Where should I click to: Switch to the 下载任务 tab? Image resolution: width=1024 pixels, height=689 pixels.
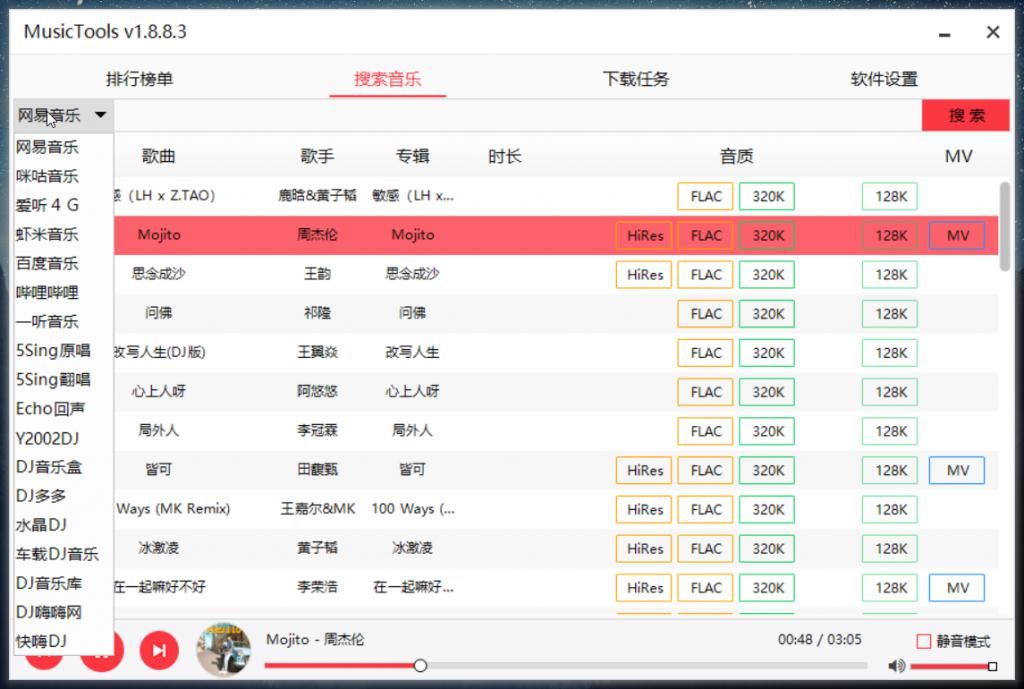[x=635, y=79]
